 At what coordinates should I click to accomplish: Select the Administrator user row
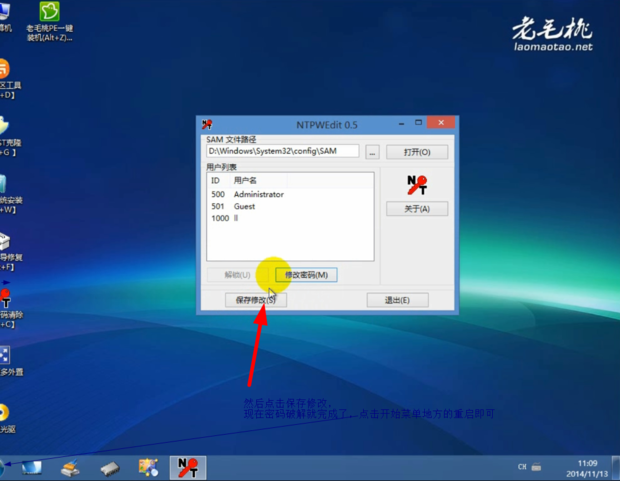tap(290, 194)
